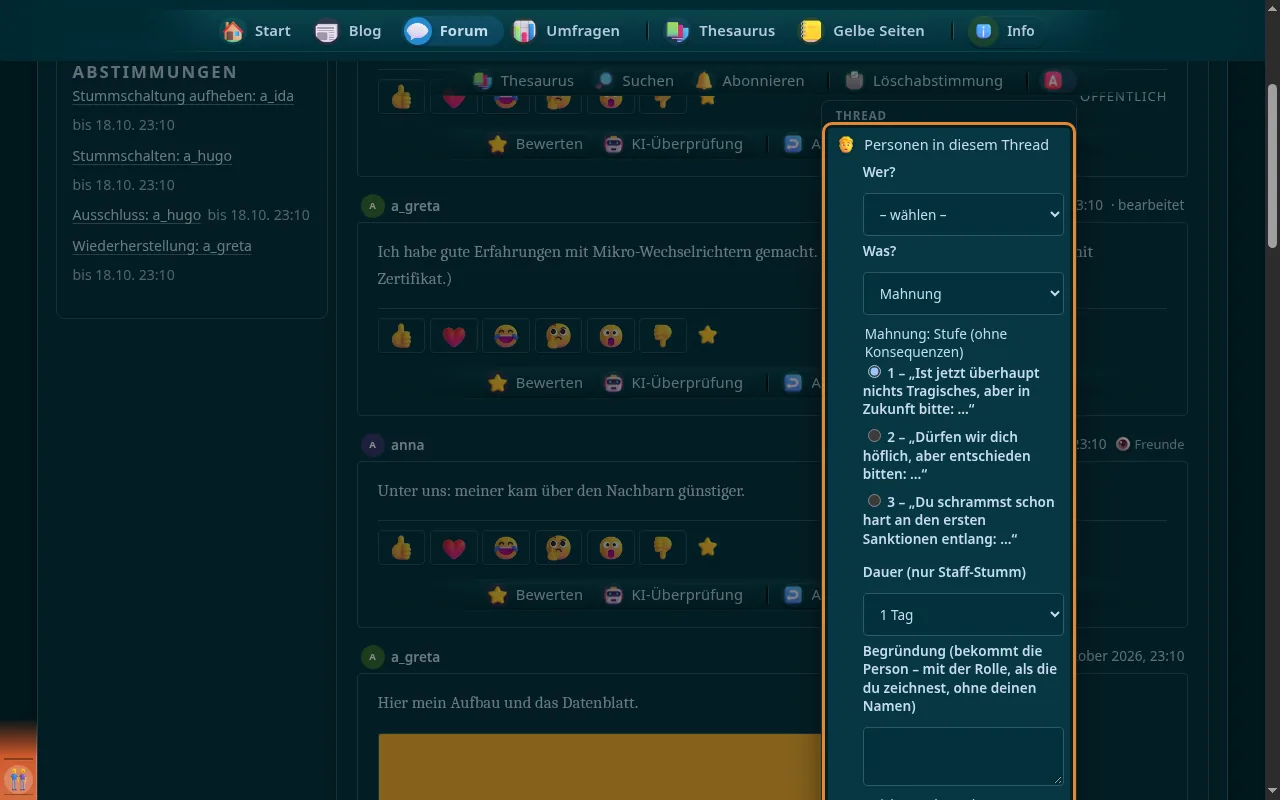
Task: Open the 'Was?' dropdown showing Mahnung
Action: [x=963, y=294]
